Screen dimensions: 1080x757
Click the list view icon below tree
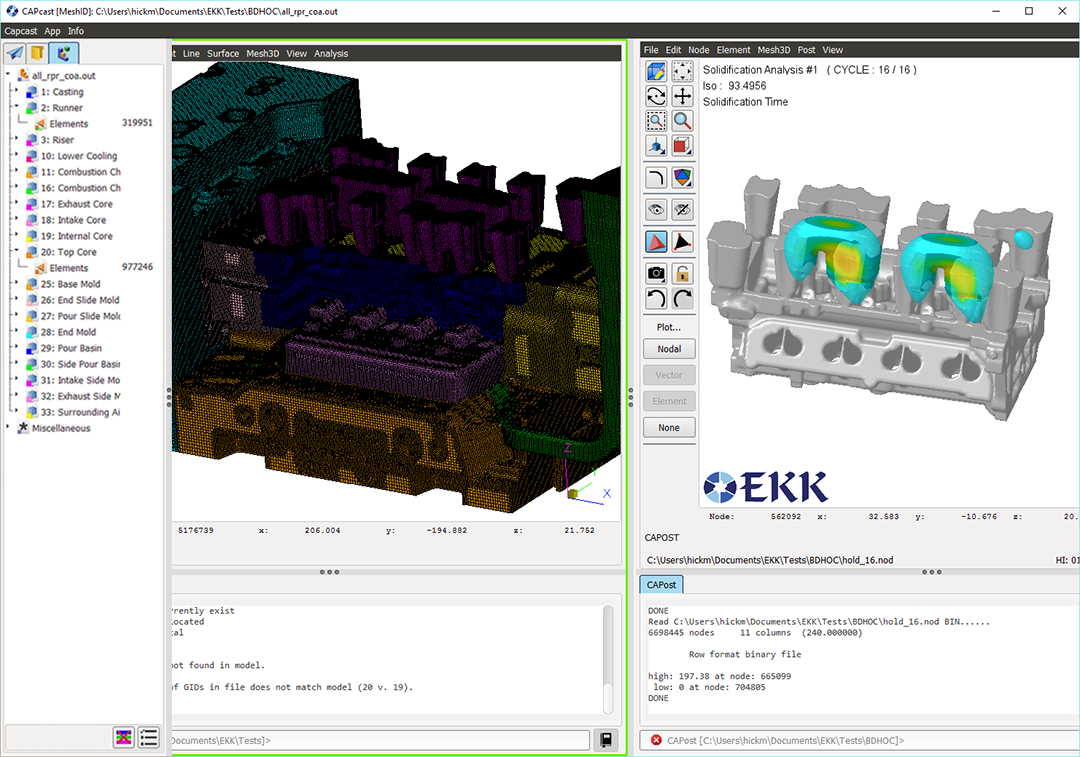(x=149, y=737)
